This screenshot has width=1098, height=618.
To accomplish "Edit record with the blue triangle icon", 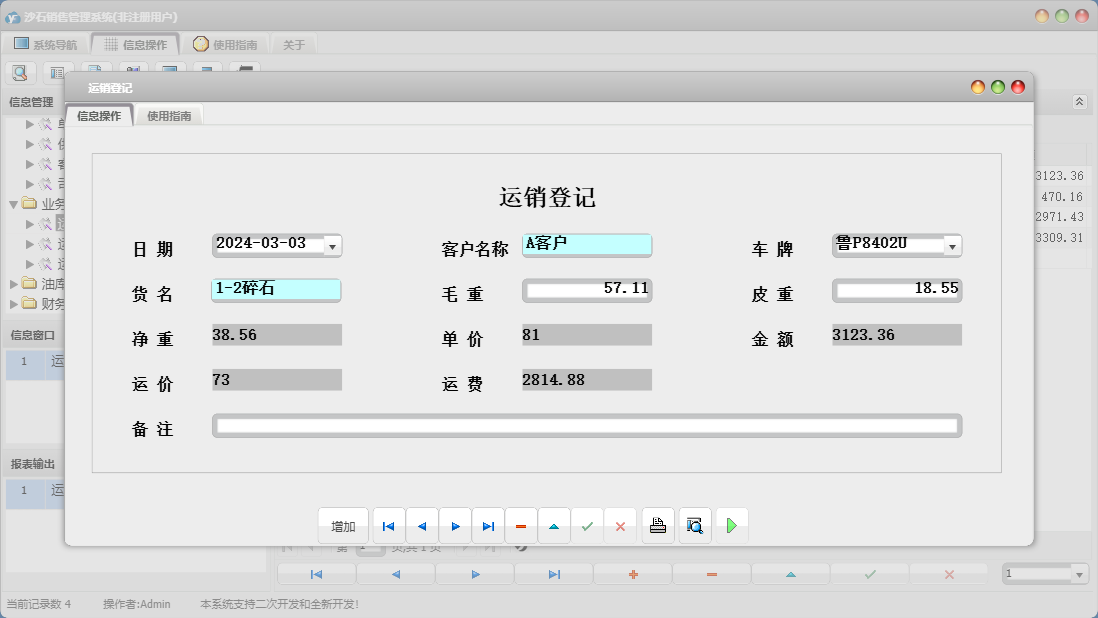I will click(x=554, y=525).
